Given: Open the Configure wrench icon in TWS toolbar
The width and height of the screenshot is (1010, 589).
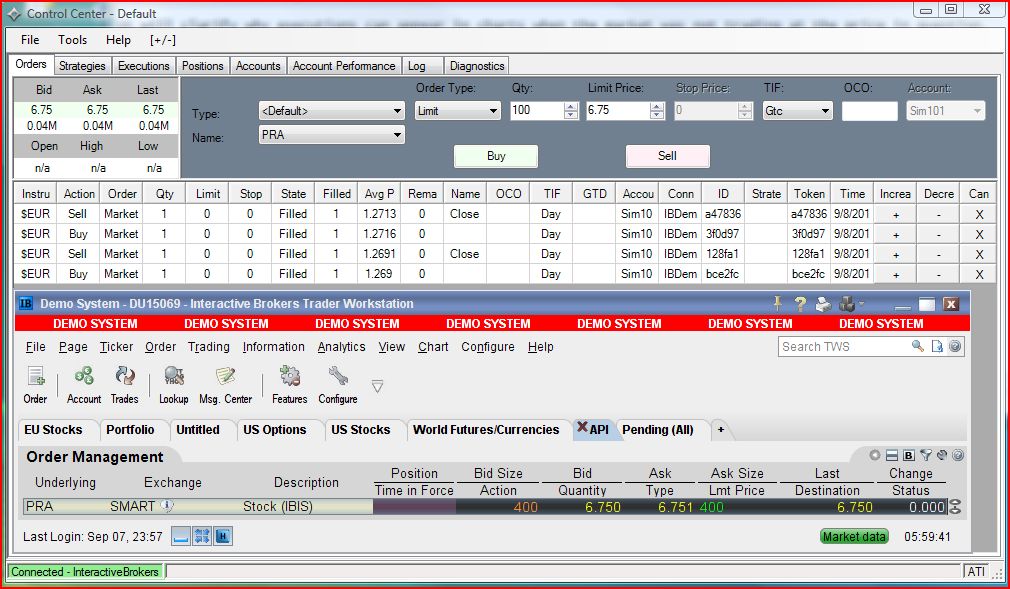Looking at the screenshot, I should pos(338,376).
